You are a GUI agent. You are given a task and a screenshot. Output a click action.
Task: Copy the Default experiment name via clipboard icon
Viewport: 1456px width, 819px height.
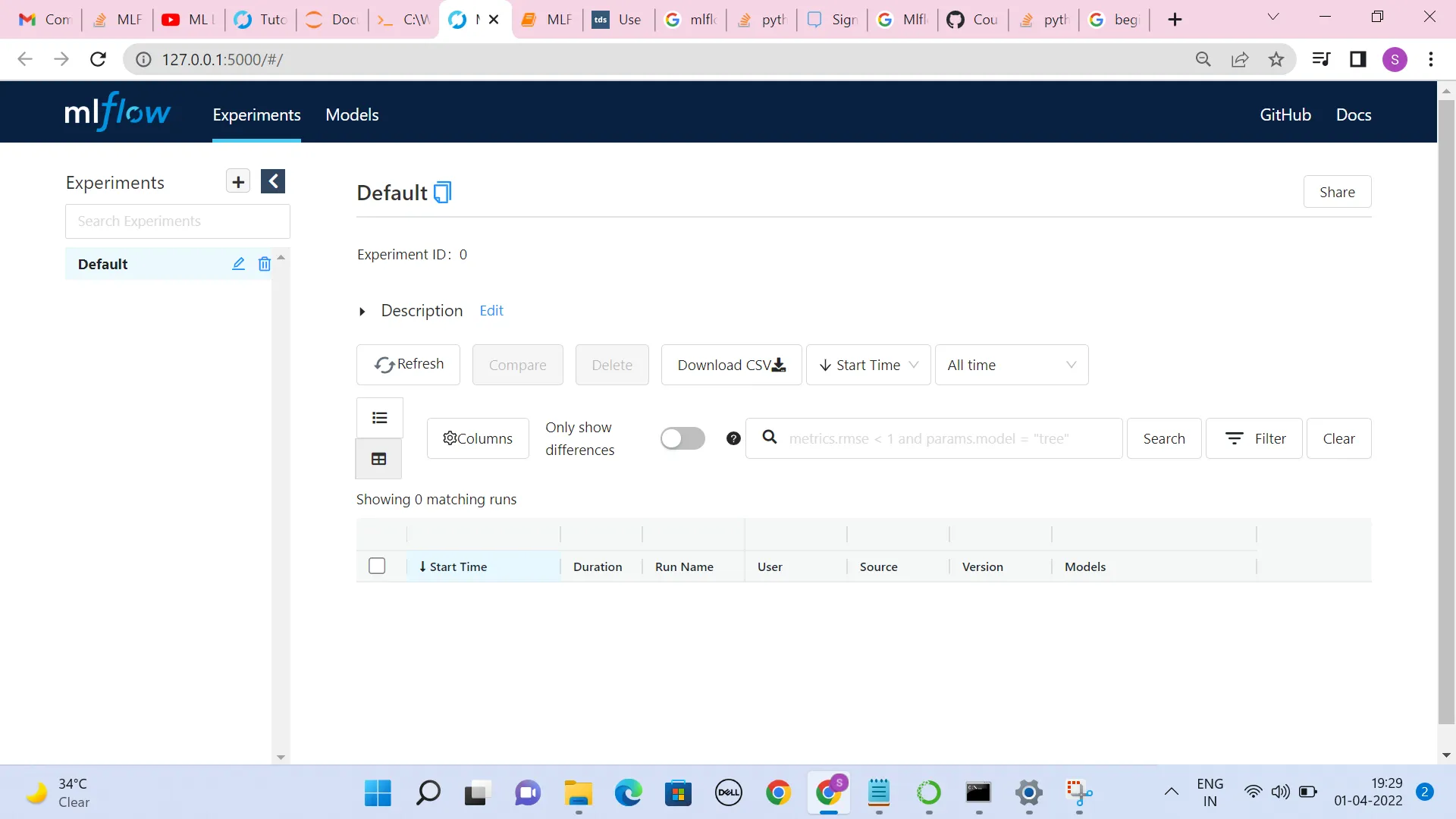(443, 193)
